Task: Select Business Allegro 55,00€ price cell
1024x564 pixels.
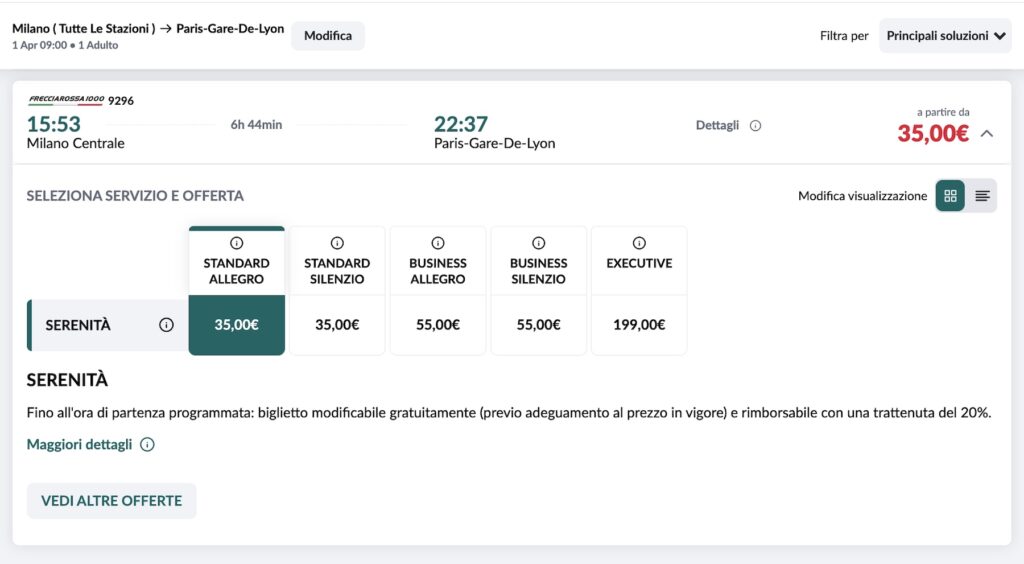Action: tap(438, 325)
